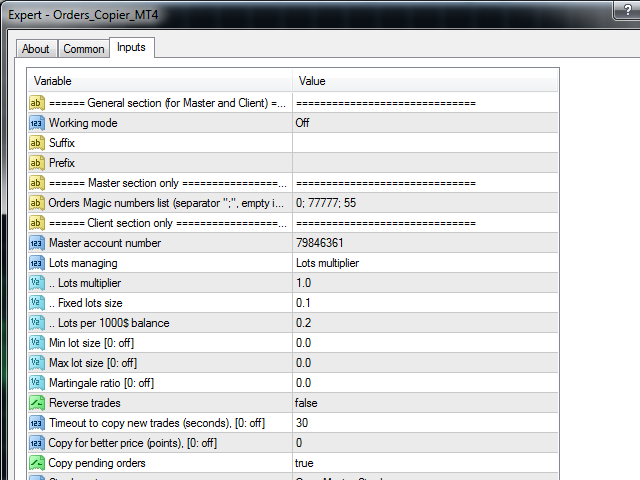Click the integer icon beside Lots managing
Screen dimensions: 640x480
(37, 263)
